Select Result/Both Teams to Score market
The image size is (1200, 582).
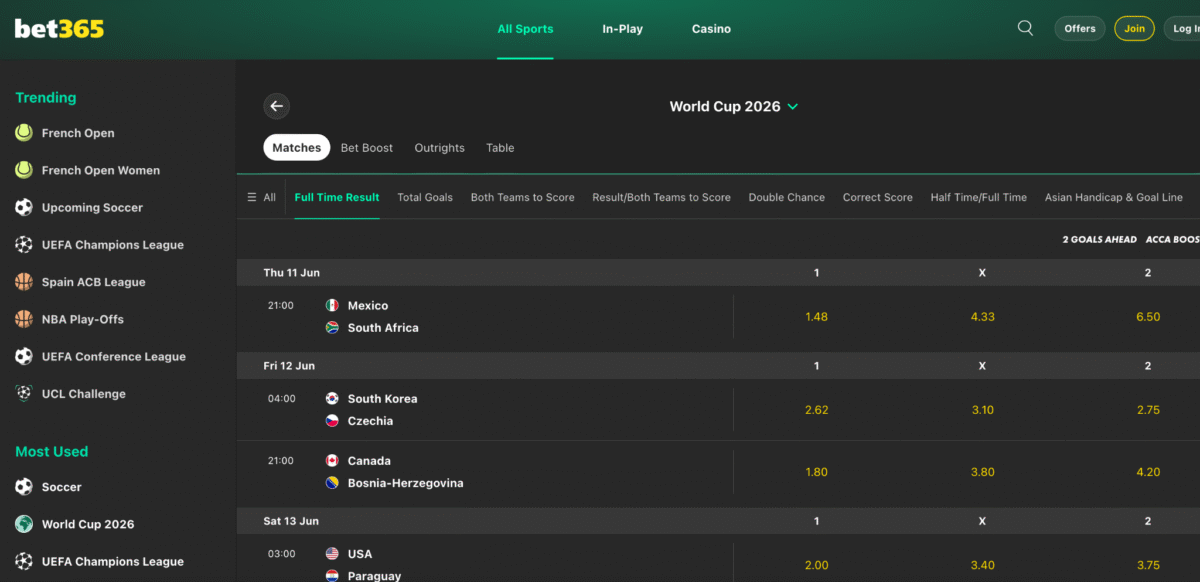point(661,197)
